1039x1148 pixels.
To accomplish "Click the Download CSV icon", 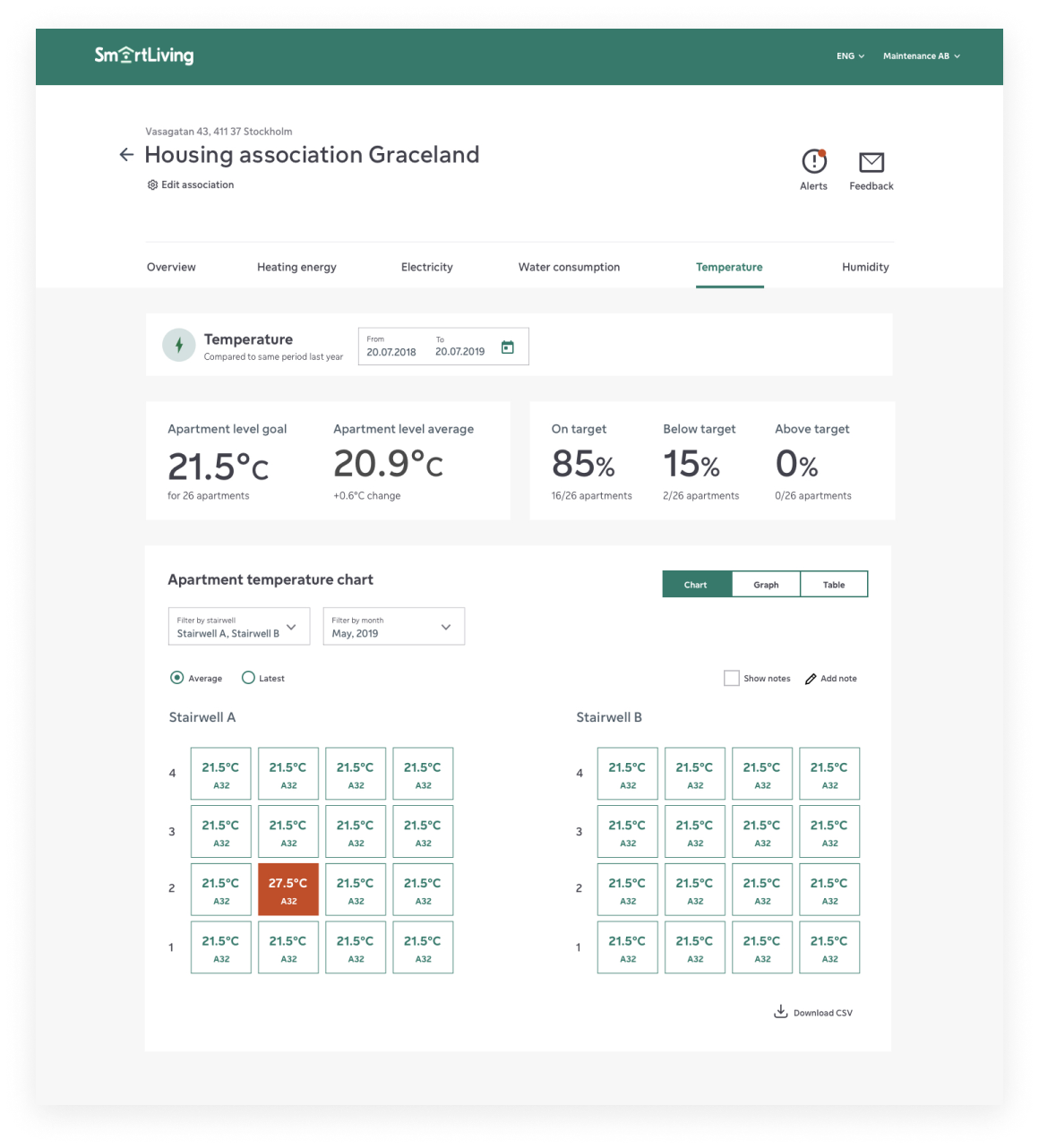I will point(781,1012).
